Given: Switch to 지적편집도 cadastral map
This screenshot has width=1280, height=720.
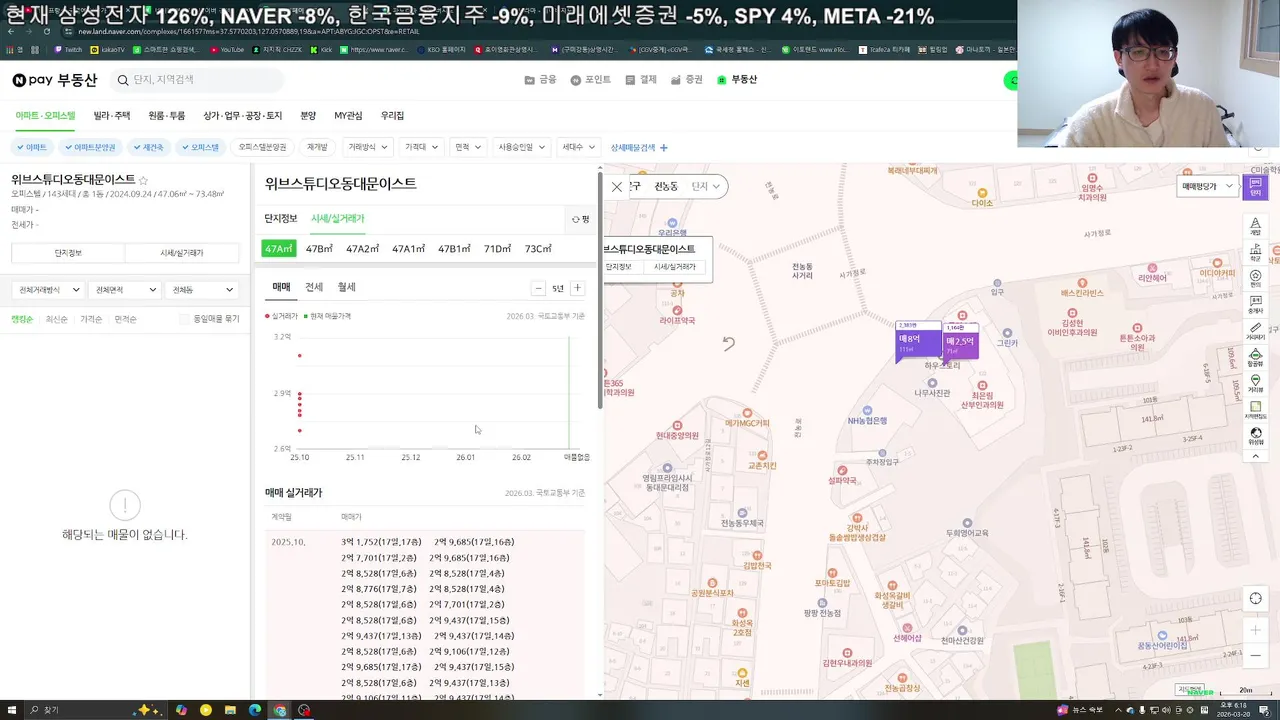Looking at the screenshot, I should point(1256,410).
